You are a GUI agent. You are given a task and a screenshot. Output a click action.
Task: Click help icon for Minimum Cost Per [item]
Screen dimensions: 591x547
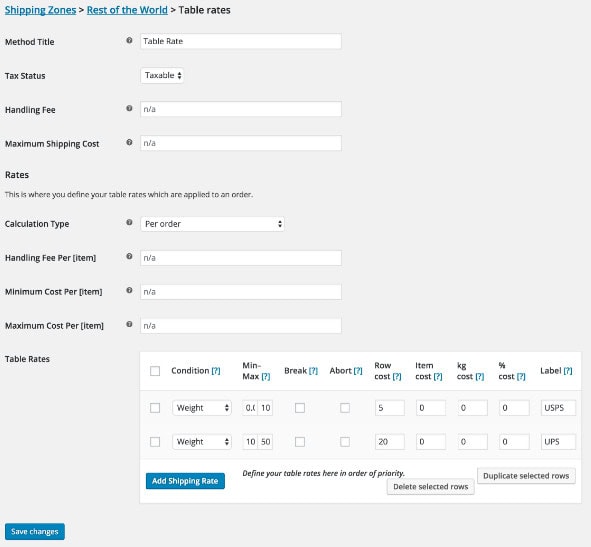click(129, 290)
